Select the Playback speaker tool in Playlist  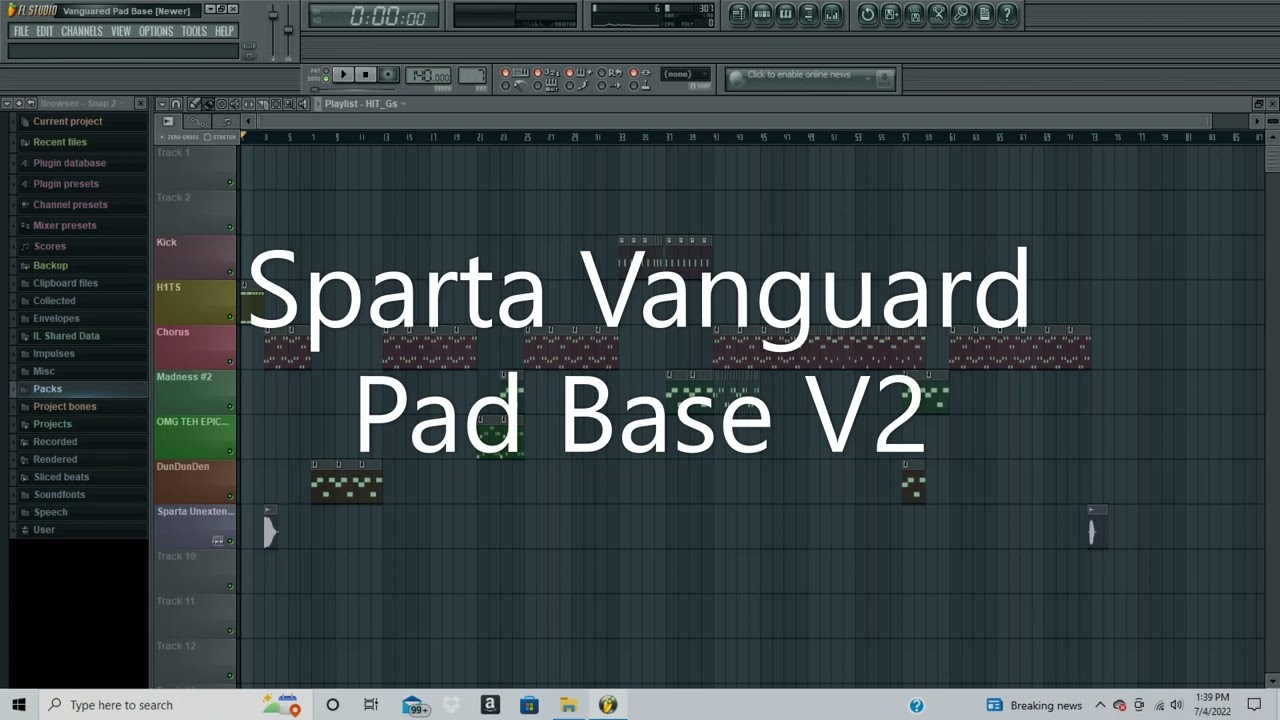click(x=303, y=104)
